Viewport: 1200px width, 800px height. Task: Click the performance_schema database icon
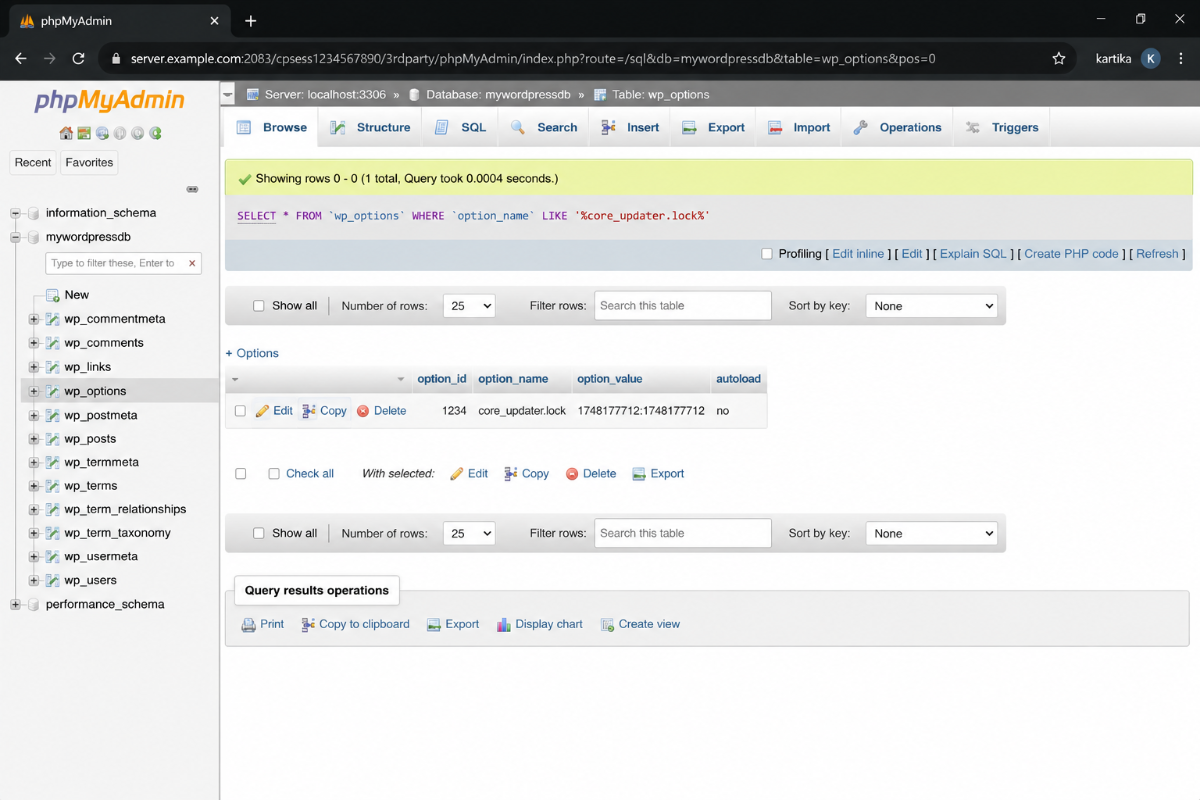[x=33, y=605]
